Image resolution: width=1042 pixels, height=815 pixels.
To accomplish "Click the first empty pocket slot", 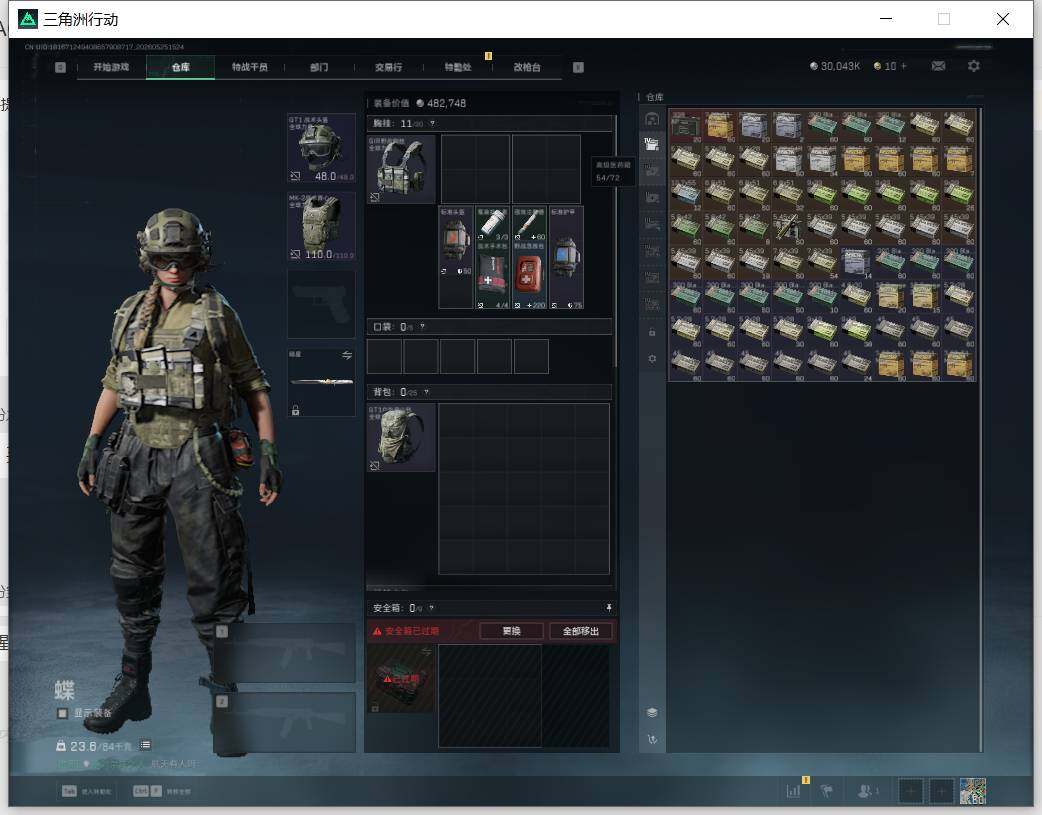I will pos(384,356).
